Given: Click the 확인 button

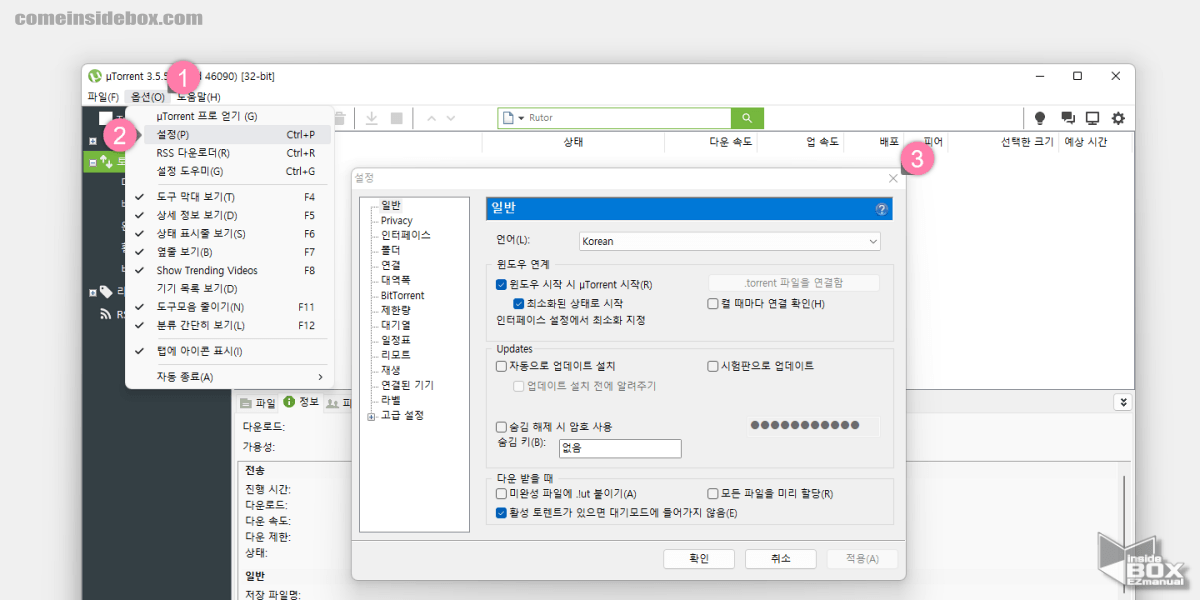Looking at the screenshot, I should [699, 559].
